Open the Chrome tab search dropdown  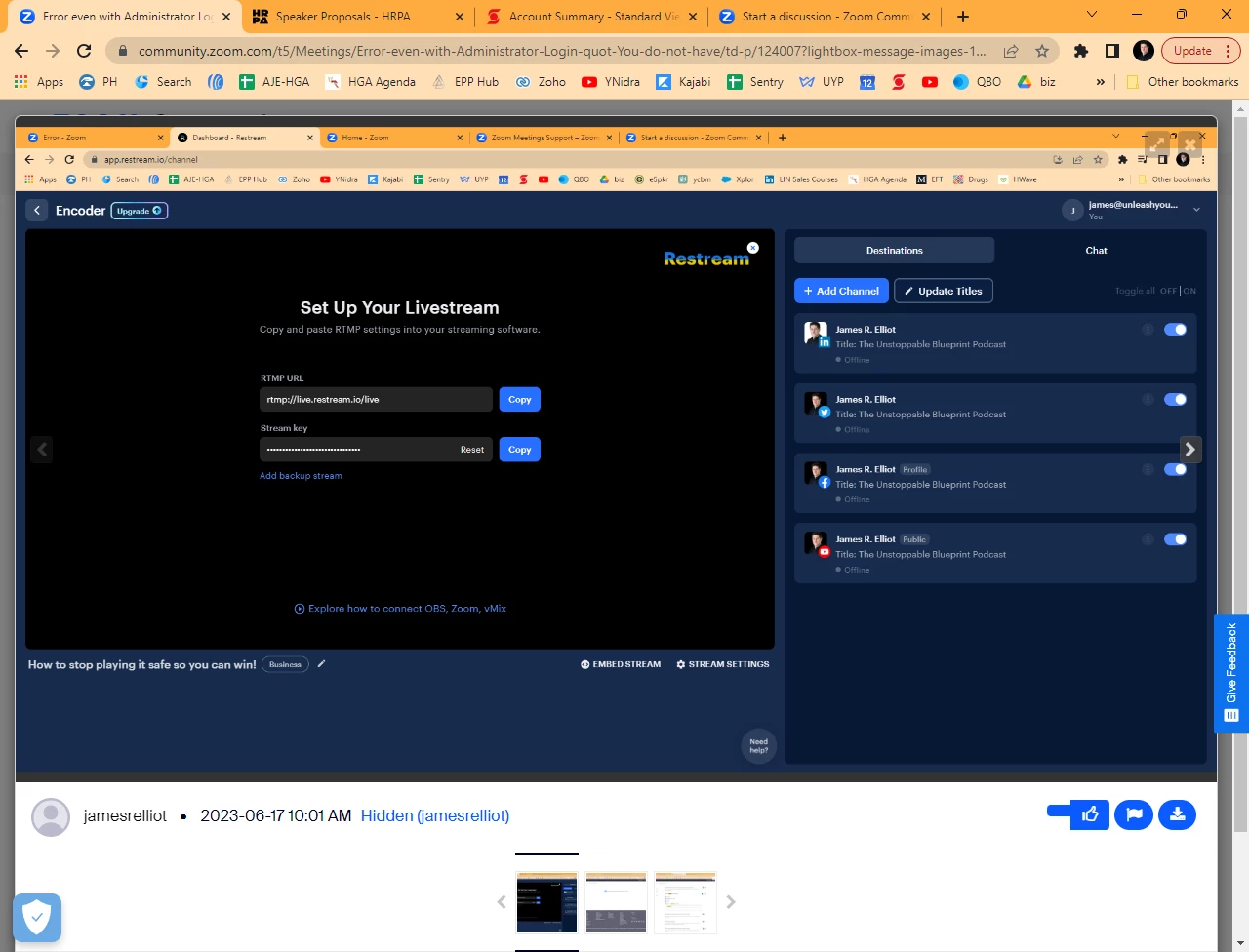point(1092,15)
